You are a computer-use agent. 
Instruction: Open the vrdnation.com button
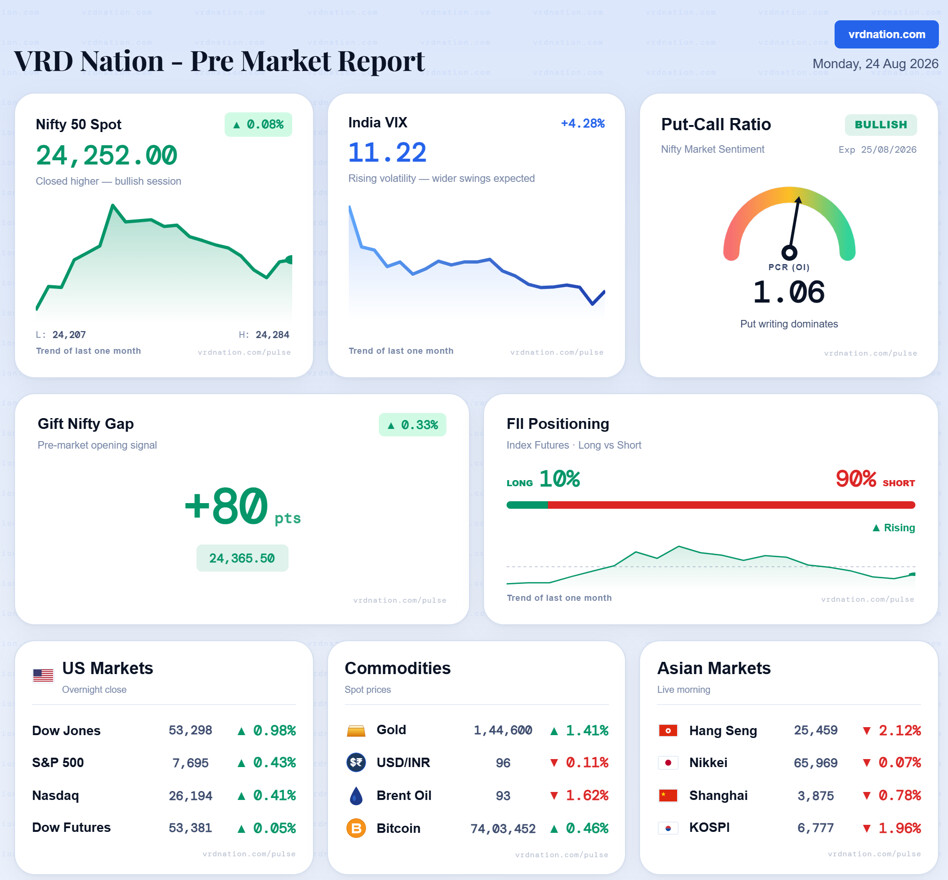tap(886, 34)
